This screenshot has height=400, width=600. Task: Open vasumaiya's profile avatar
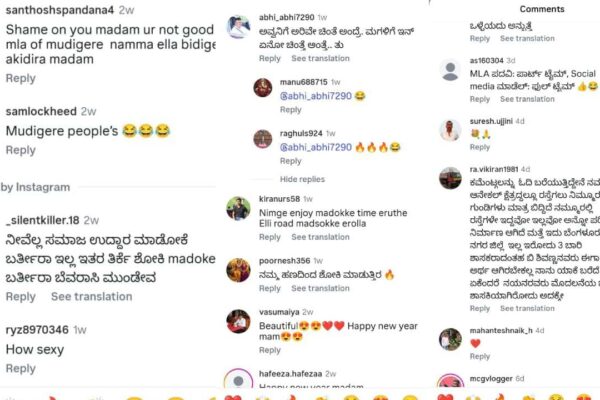tap(238, 321)
